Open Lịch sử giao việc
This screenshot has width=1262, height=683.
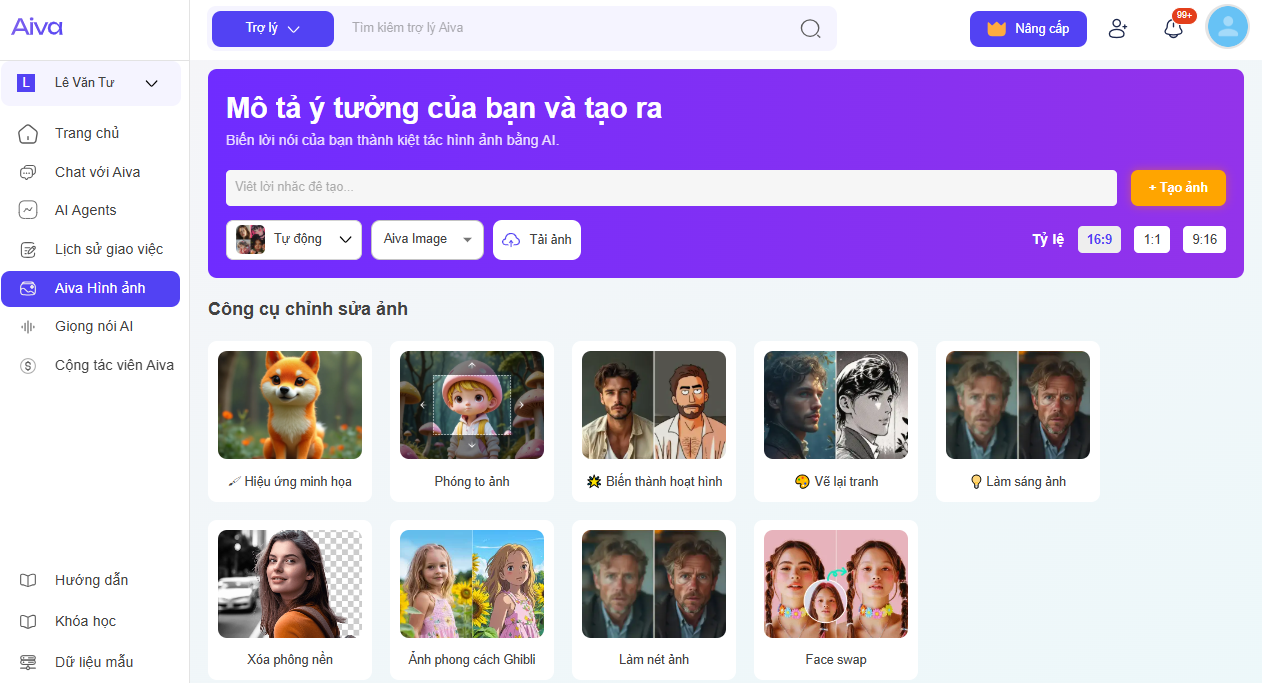point(108,249)
